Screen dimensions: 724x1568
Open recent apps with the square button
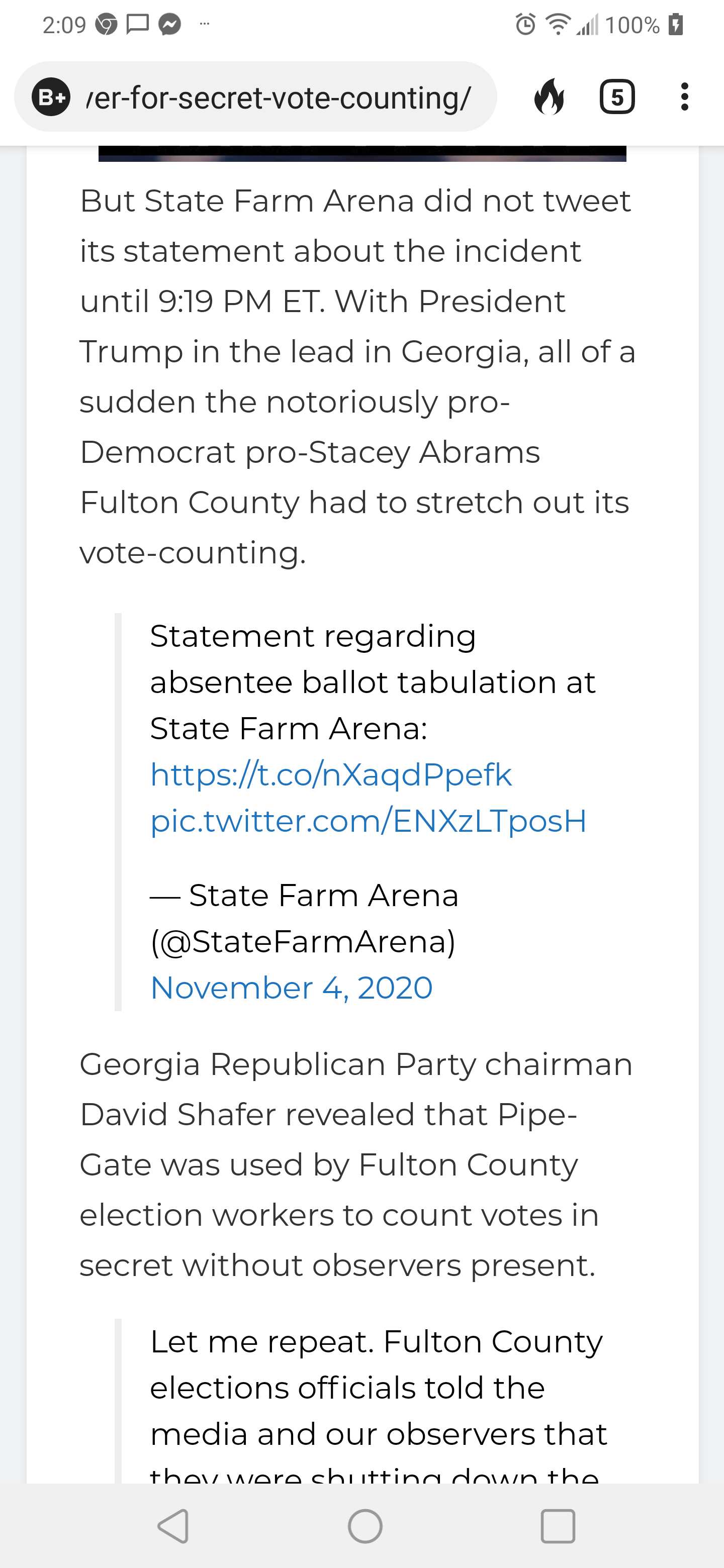coord(557,1525)
